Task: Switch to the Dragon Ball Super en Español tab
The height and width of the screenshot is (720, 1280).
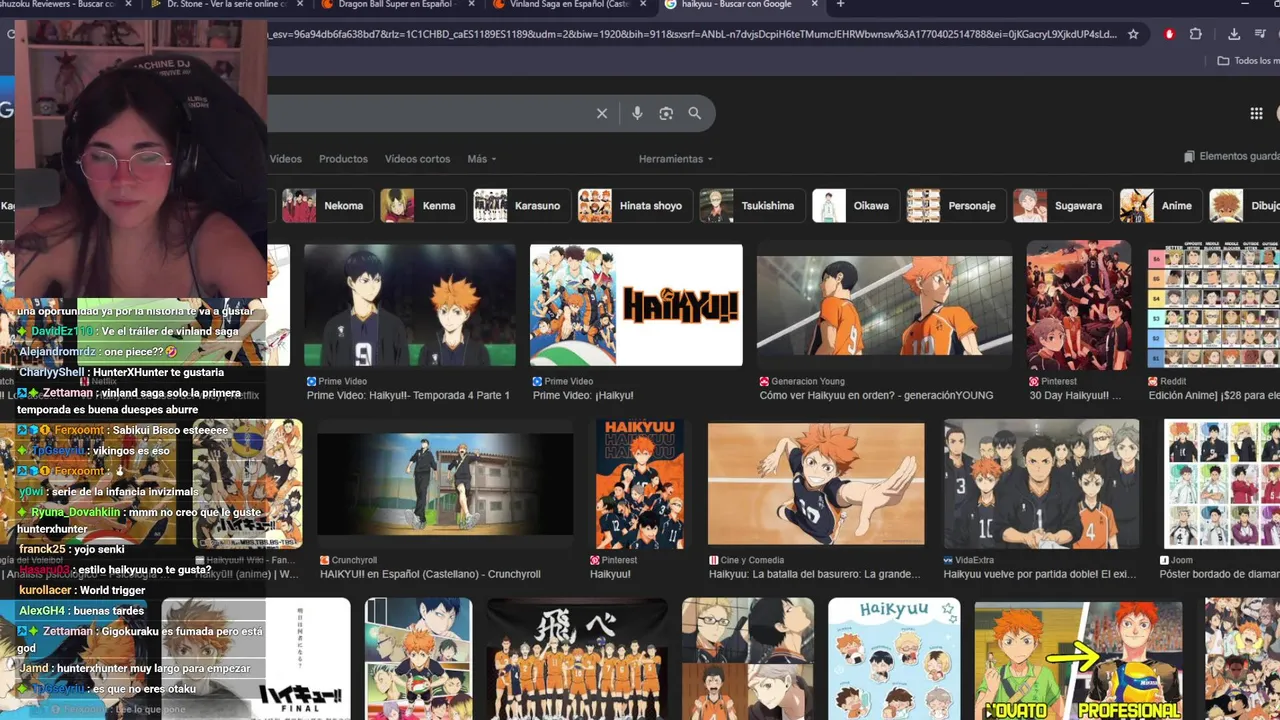Action: (x=395, y=5)
